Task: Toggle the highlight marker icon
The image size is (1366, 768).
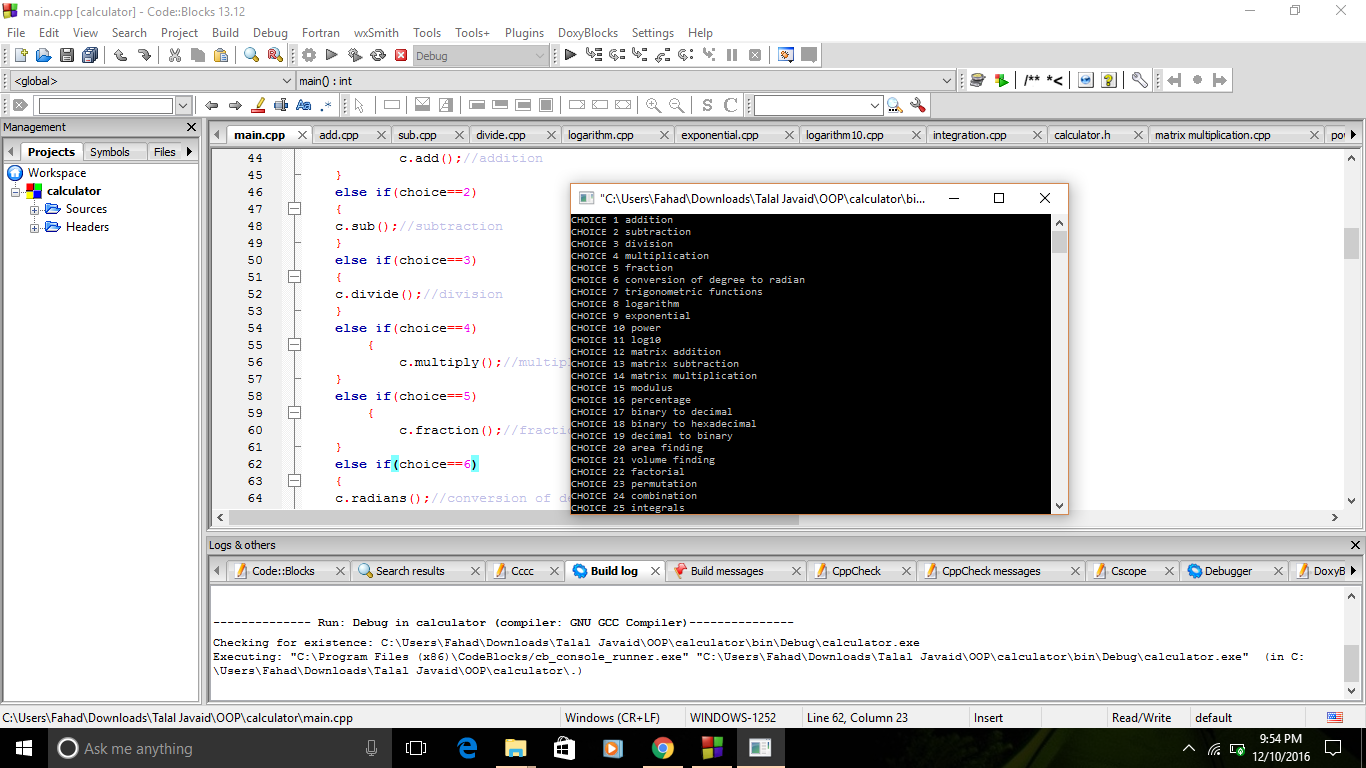Action: [x=258, y=105]
